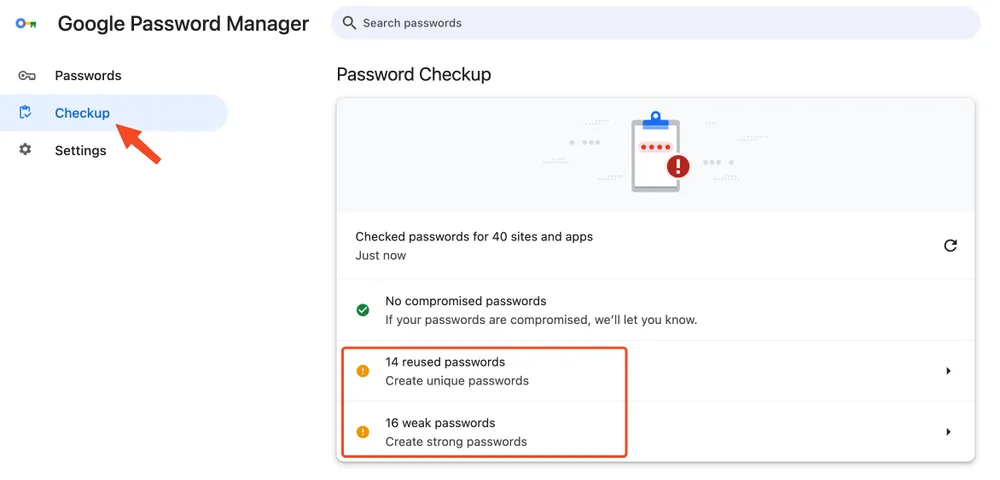Click the green checkmark status icon
Image resolution: width=1000 pixels, height=480 pixels.
click(362, 310)
